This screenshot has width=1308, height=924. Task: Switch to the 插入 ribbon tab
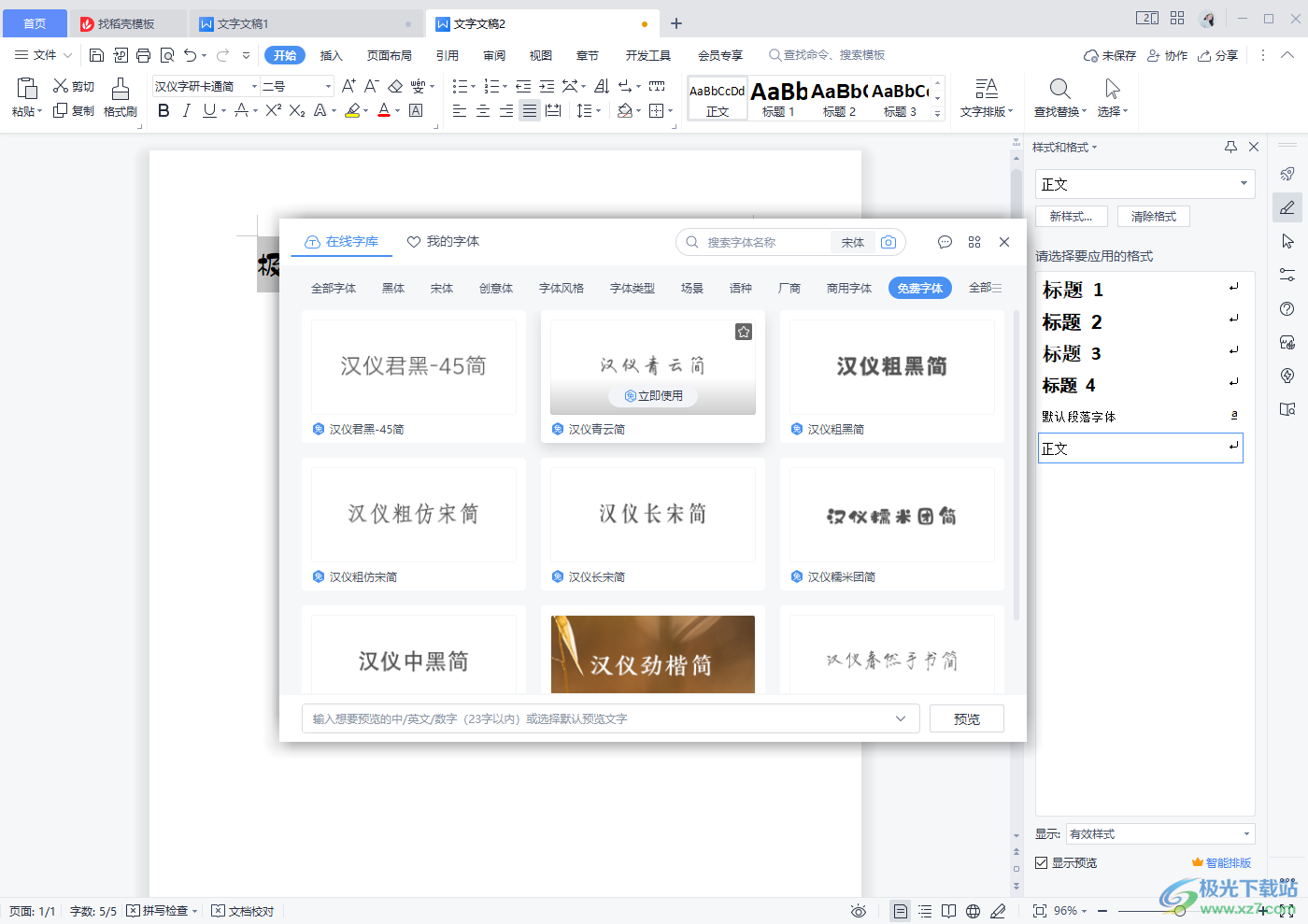[x=332, y=55]
